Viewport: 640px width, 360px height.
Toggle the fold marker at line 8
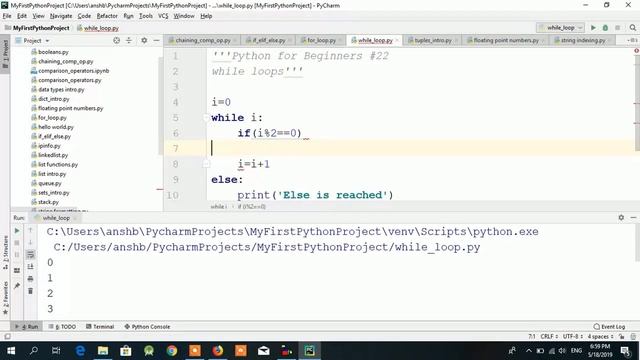pyautogui.click(x=206, y=164)
